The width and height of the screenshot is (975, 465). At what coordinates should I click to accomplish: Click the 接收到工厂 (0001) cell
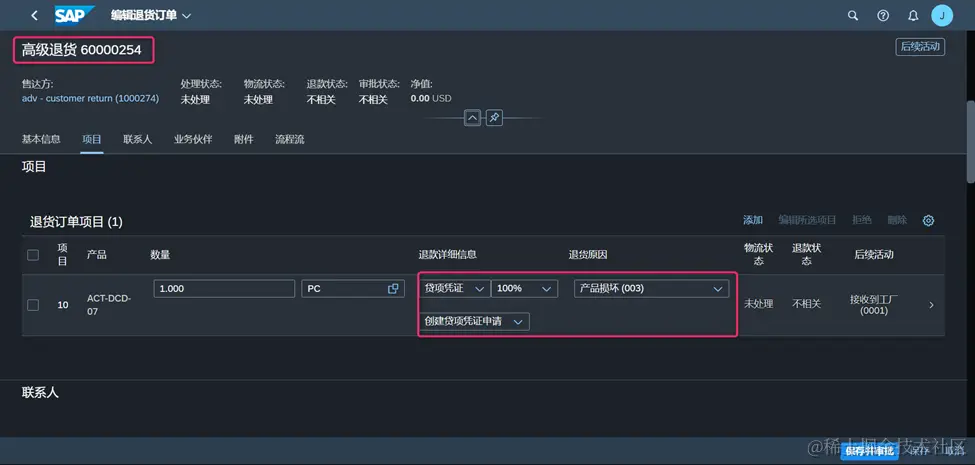pyautogui.click(x=874, y=305)
